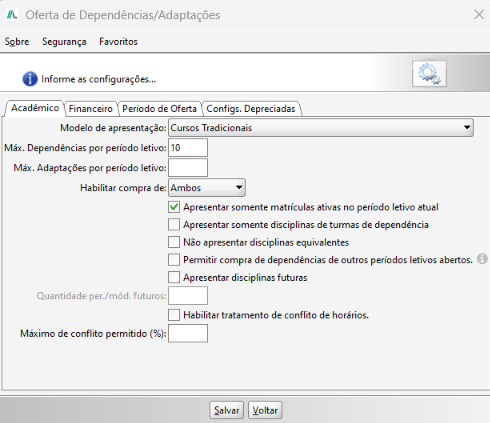Viewport: 490px width, 423px height.
Task: Click the Máx. Dependências por período letivo field
Action: tap(188, 148)
